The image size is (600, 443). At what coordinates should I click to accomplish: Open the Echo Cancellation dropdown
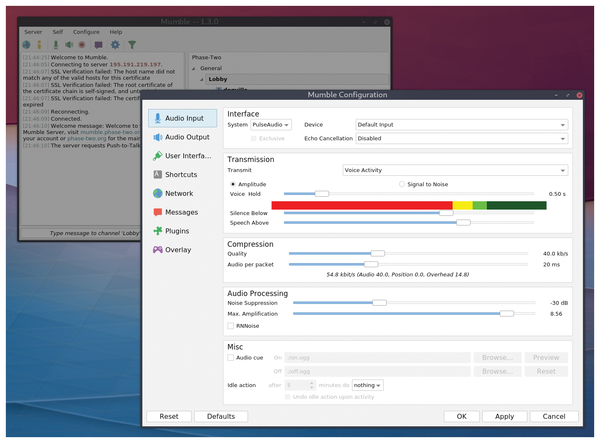pyautogui.click(x=461, y=138)
